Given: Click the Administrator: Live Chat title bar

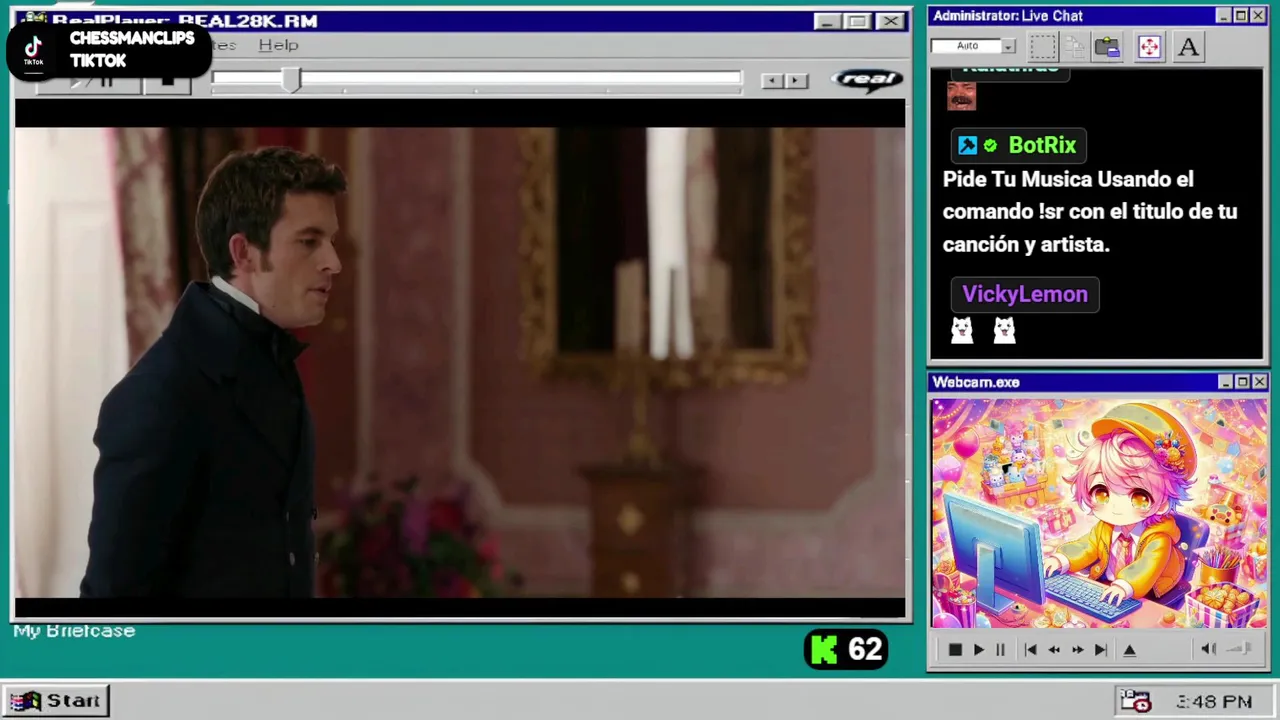Looking at the screenshot, I should coord(1098,16).
